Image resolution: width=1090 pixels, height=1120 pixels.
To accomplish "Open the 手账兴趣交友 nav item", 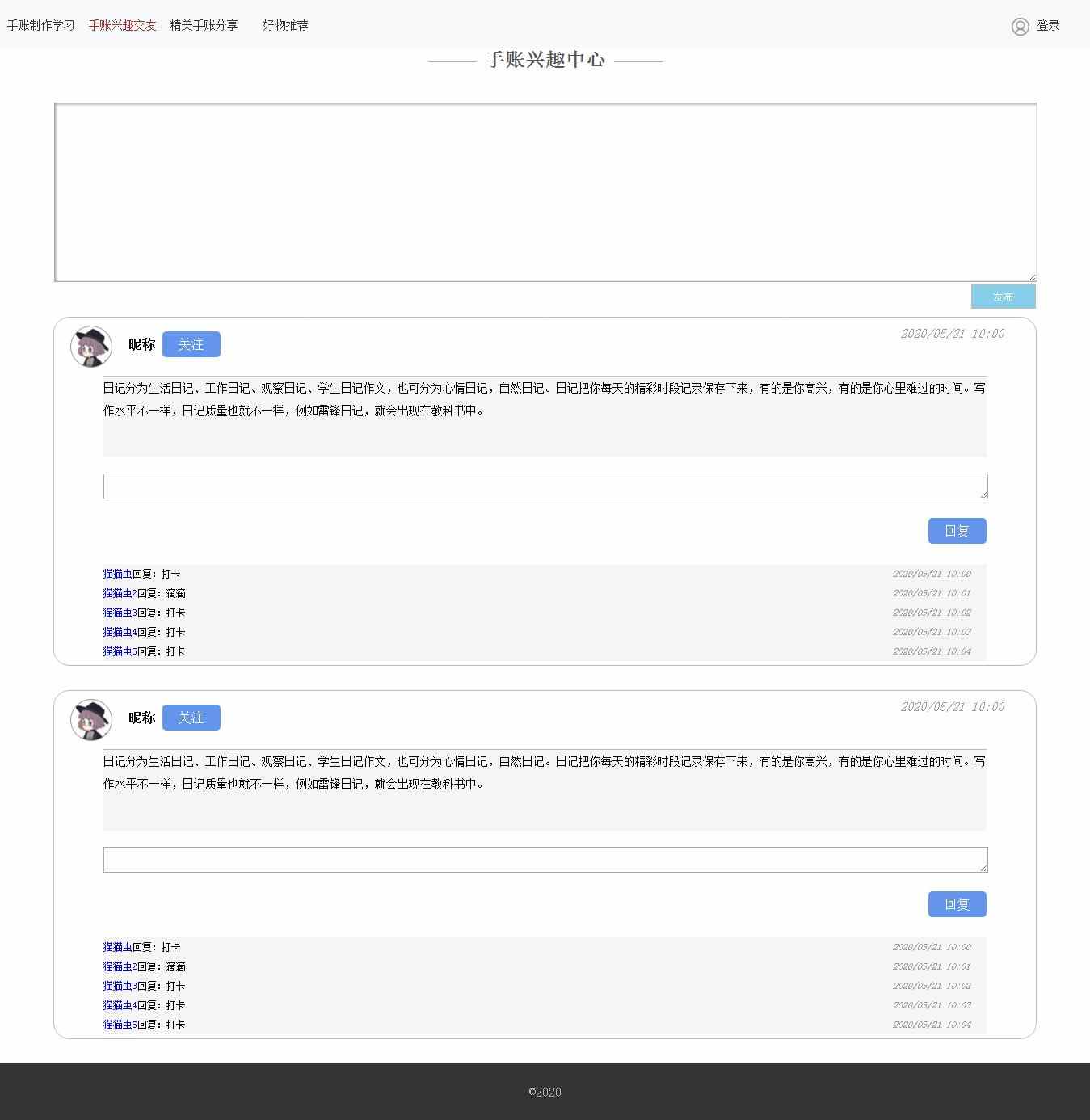I will coord(123,25).
